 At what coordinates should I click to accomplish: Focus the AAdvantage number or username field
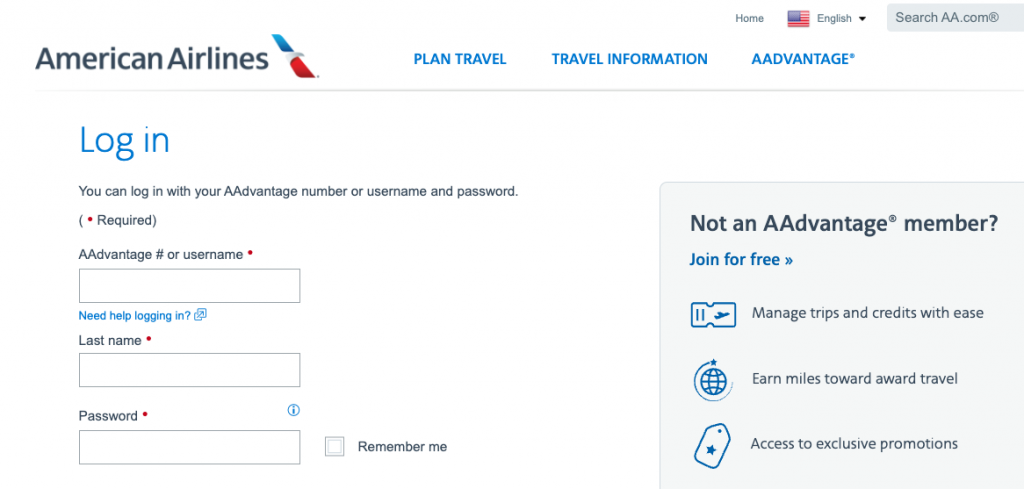pyautogui.click(x=189, y=286)
